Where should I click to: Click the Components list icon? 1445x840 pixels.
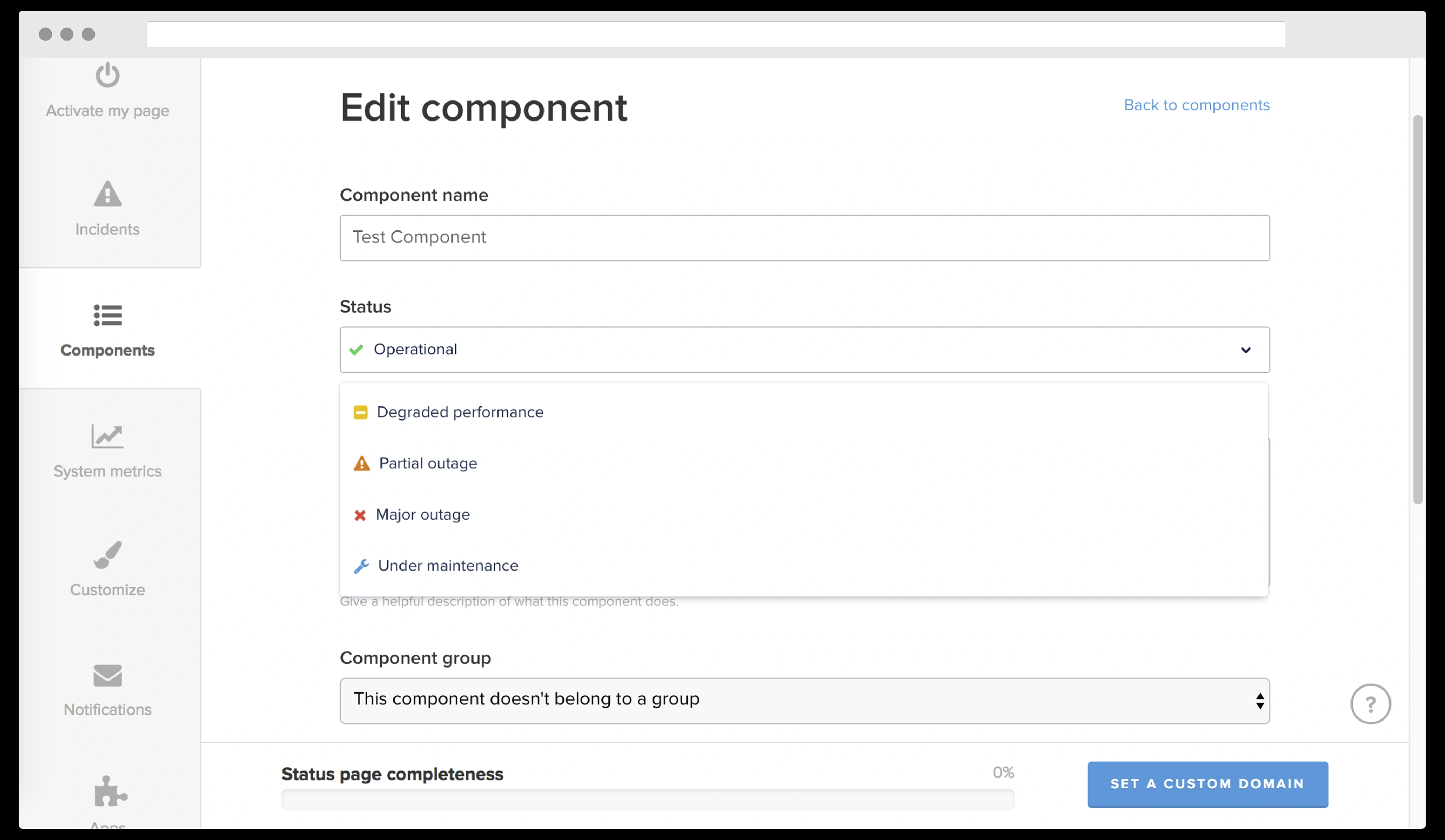pos(107,315)
